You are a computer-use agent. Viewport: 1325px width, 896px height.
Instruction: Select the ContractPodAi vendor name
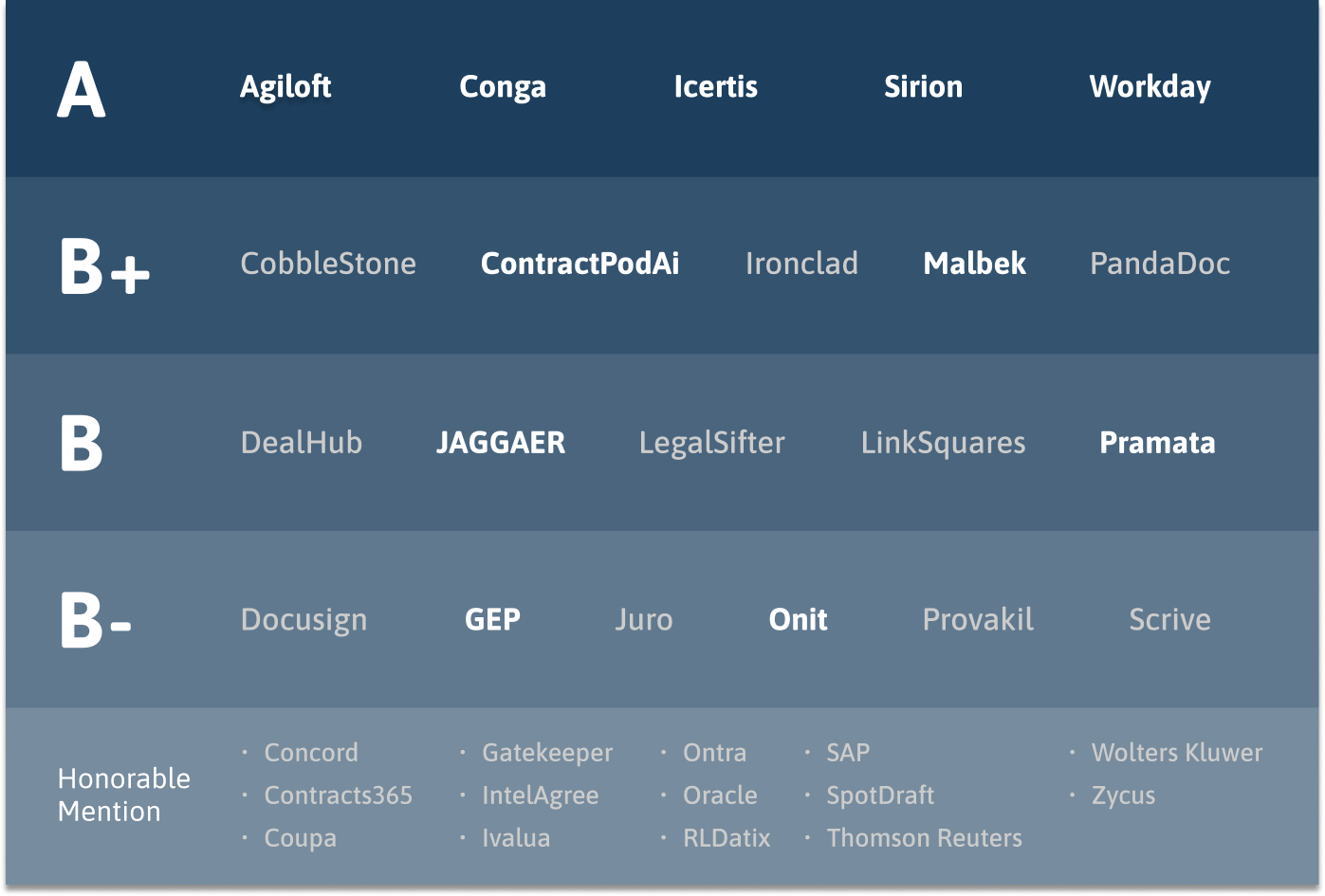(580, 264)
